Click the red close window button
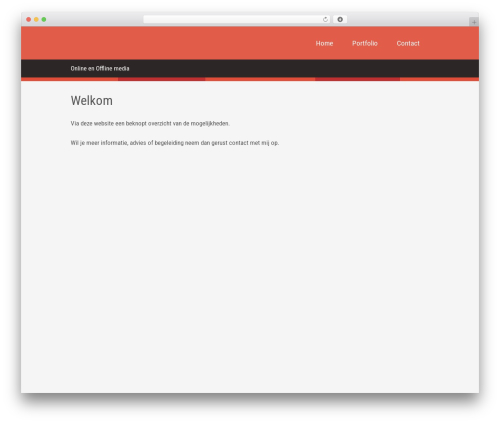The height and width of the screenshot is (423, 500). click(x=29, y=19)
